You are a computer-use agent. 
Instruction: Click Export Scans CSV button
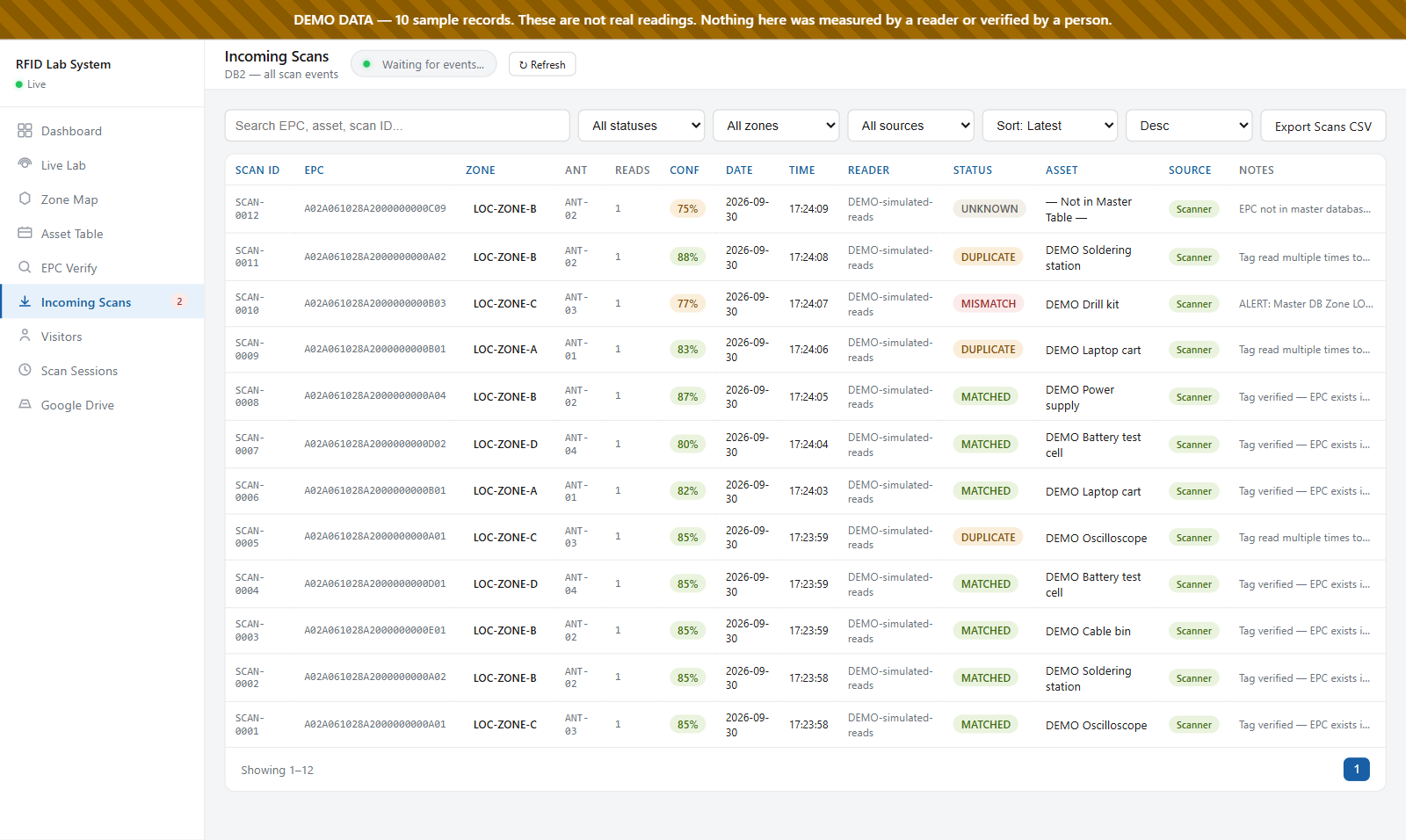click(1323, 126)
